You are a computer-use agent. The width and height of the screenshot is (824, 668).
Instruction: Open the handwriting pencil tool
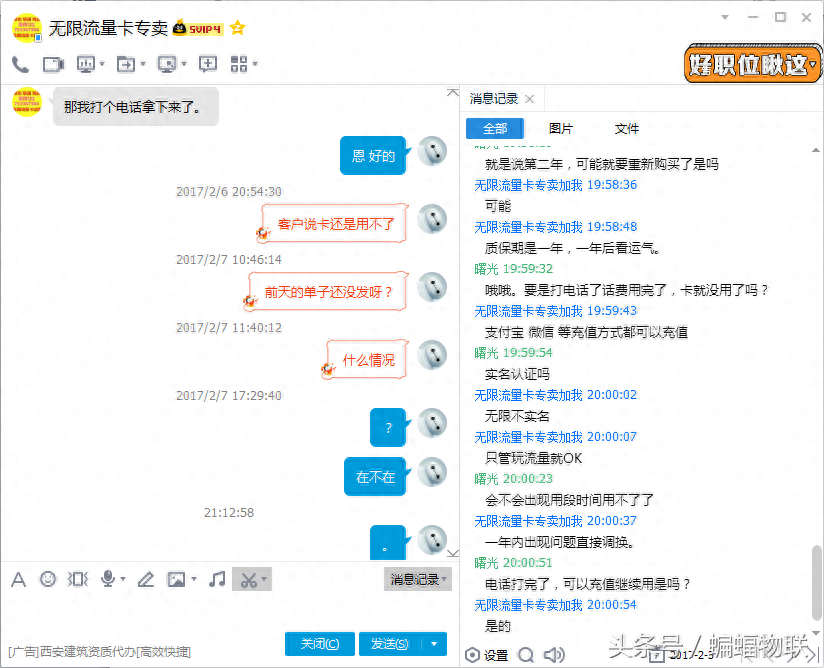[x=146, y=579]
